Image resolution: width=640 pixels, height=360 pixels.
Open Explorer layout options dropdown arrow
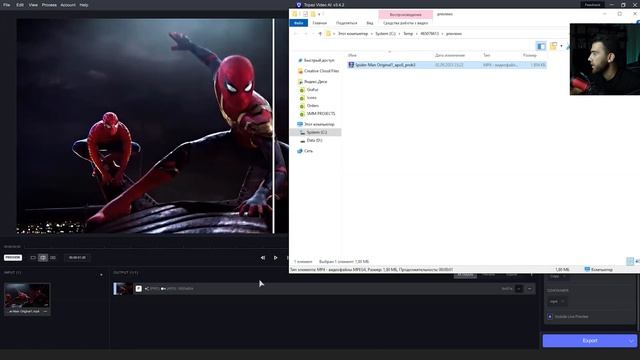[x=561, y=46]
